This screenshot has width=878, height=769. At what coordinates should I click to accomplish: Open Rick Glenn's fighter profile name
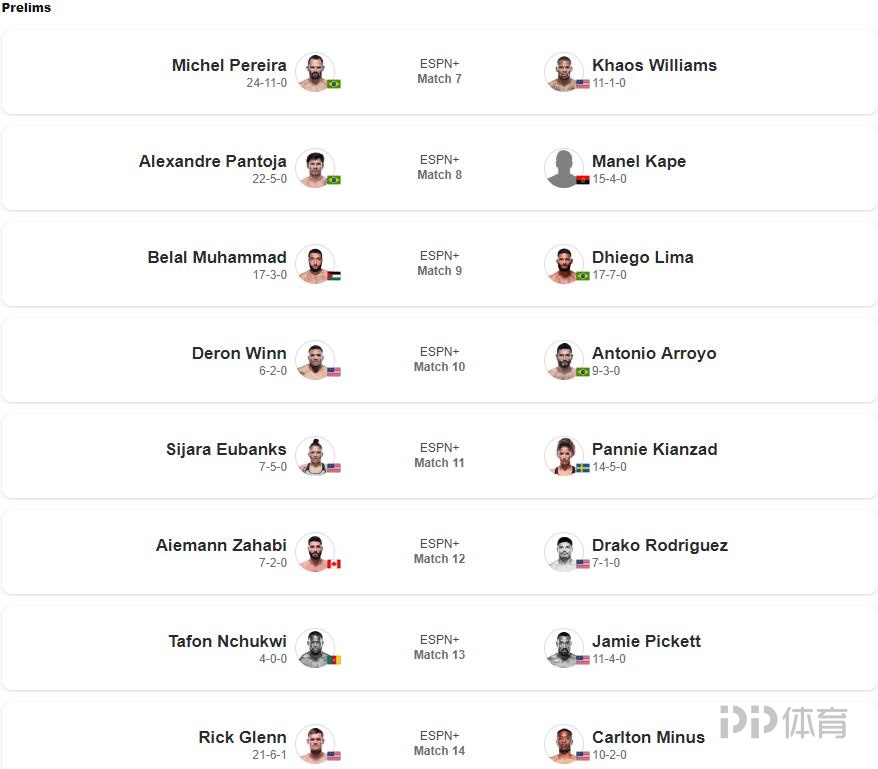242,737
